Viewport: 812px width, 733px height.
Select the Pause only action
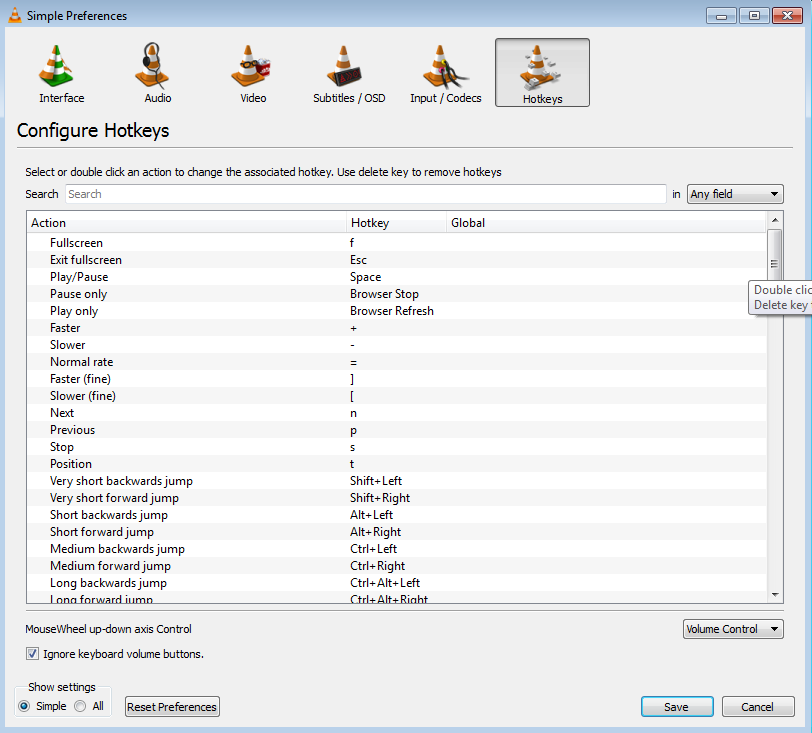pyautogui.click(x=397, y=294)
